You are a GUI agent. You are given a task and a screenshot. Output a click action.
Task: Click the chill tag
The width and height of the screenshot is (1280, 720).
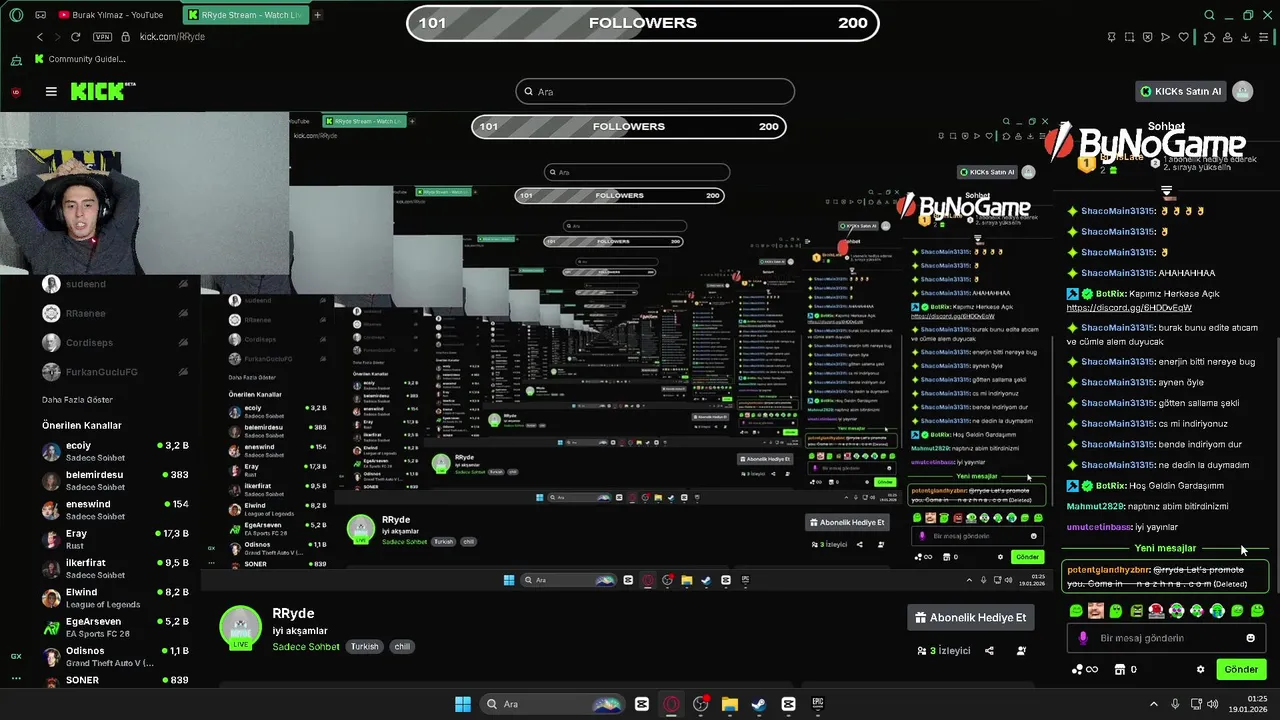click(402, 647)
